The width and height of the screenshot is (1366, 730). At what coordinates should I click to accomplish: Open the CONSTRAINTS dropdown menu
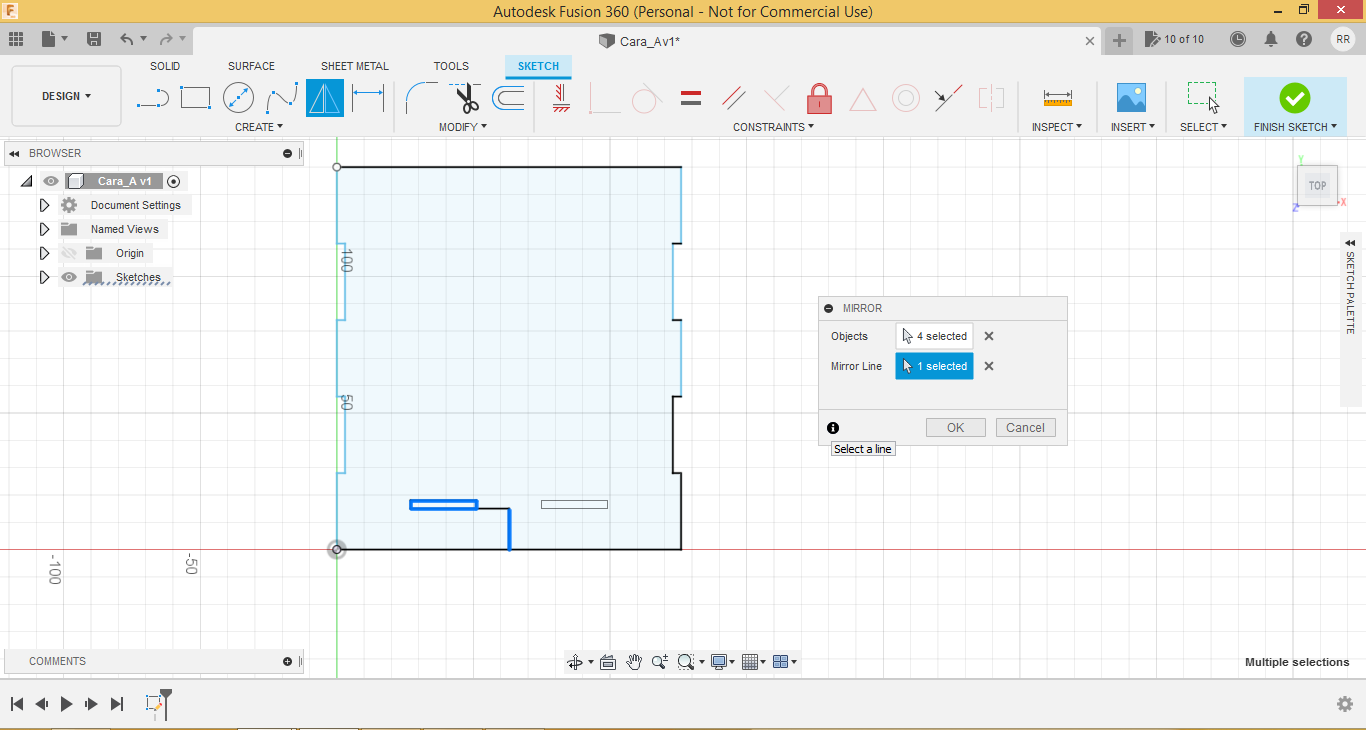774,127
